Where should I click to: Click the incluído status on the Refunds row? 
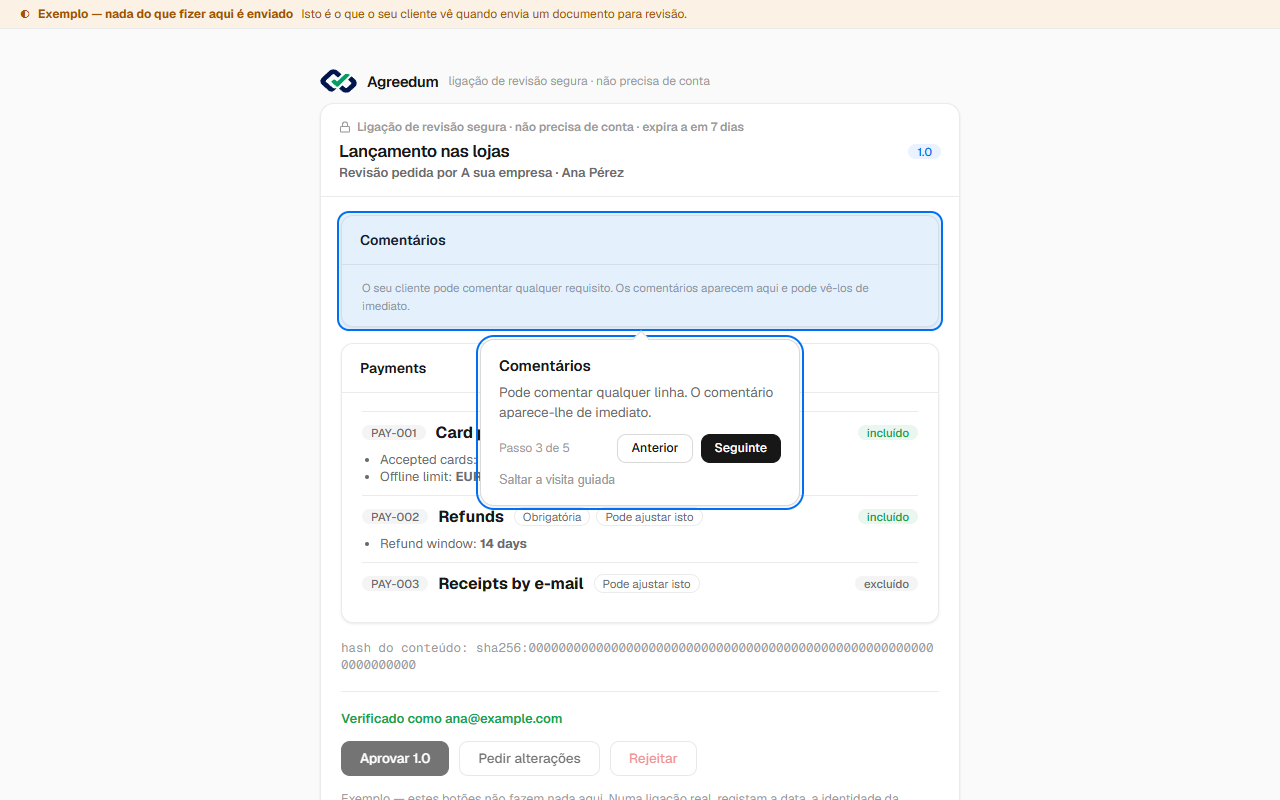[x=888, y=517]
